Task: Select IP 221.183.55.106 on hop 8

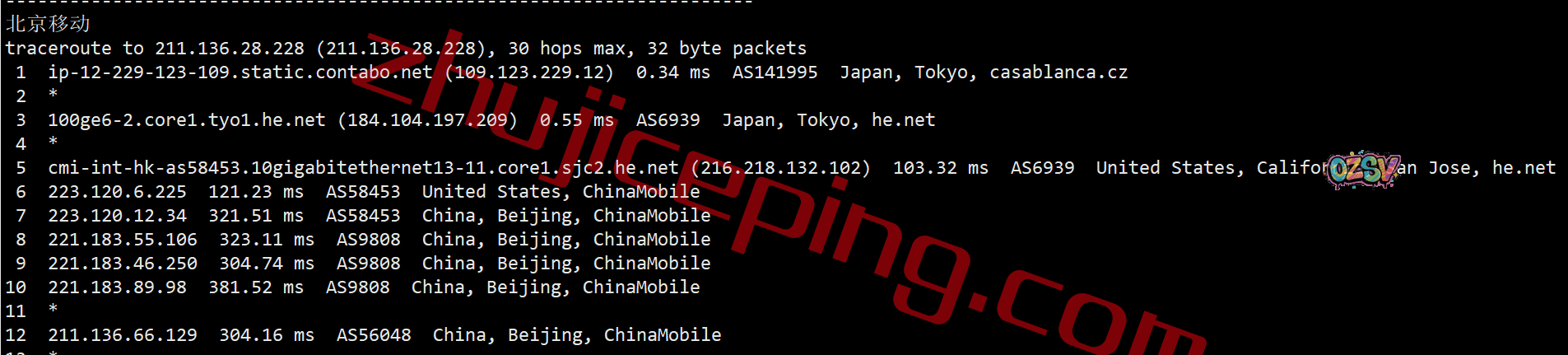Action: point(123,240)
